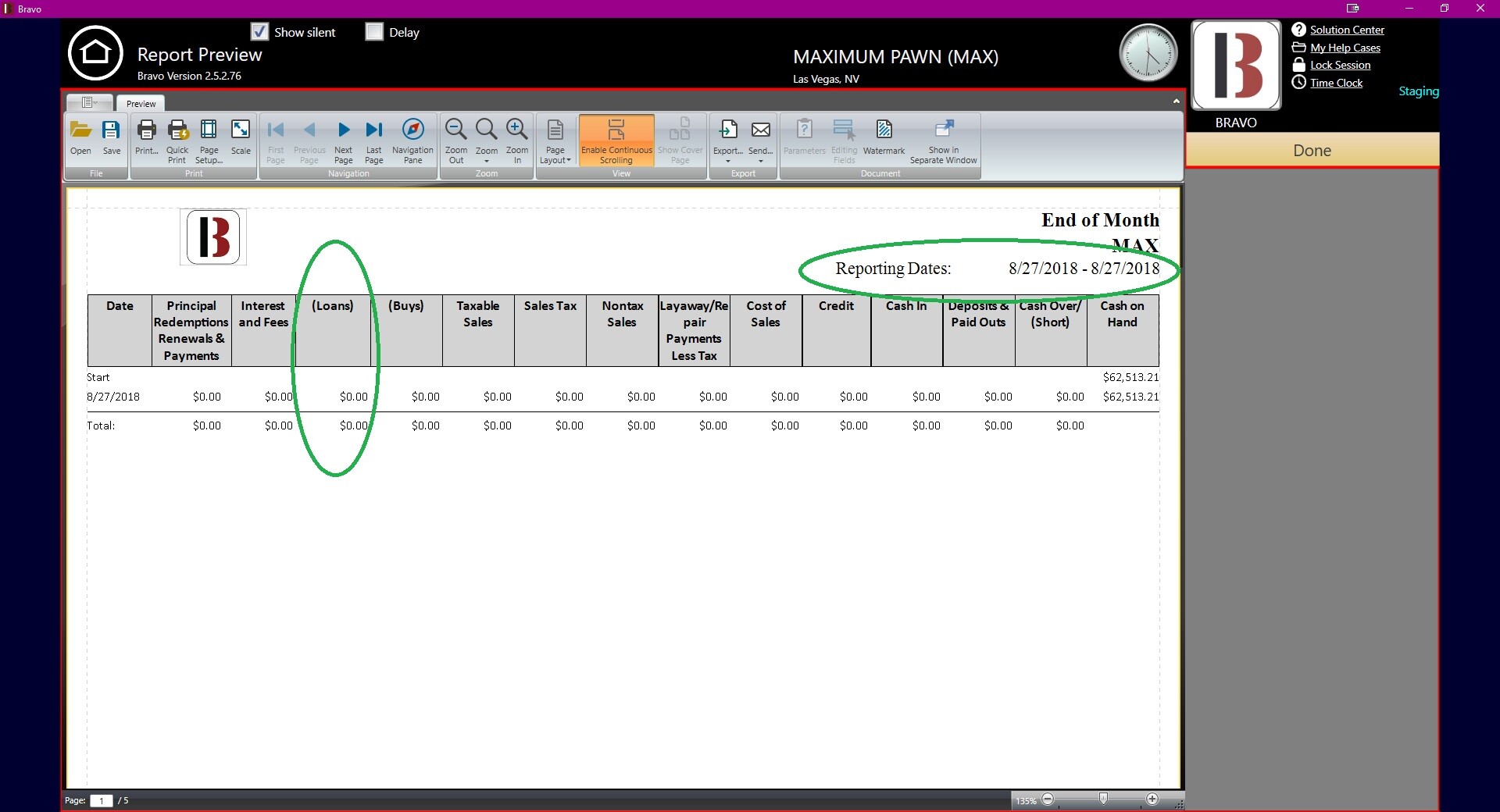Click the Lock Session padlock icon
1500x812 pixels.
pos(1298,65)
